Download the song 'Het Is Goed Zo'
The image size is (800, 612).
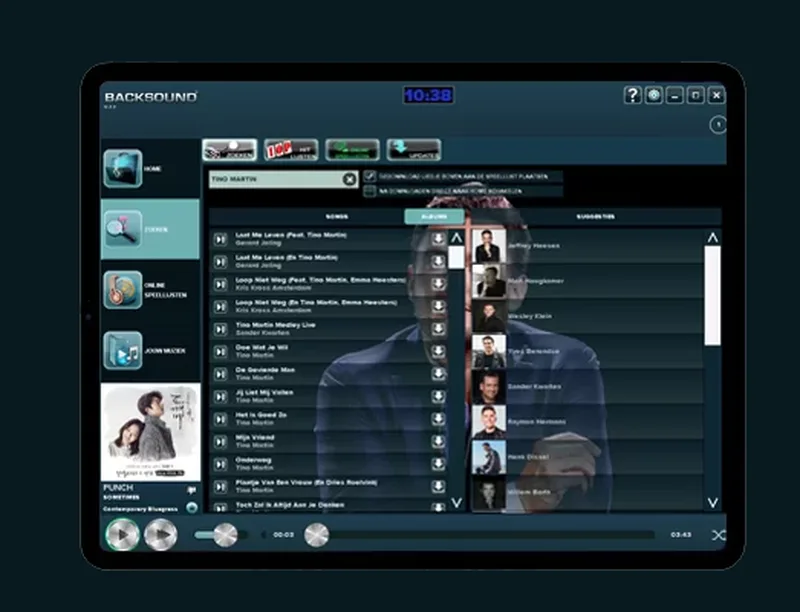(x=438, y=419)
